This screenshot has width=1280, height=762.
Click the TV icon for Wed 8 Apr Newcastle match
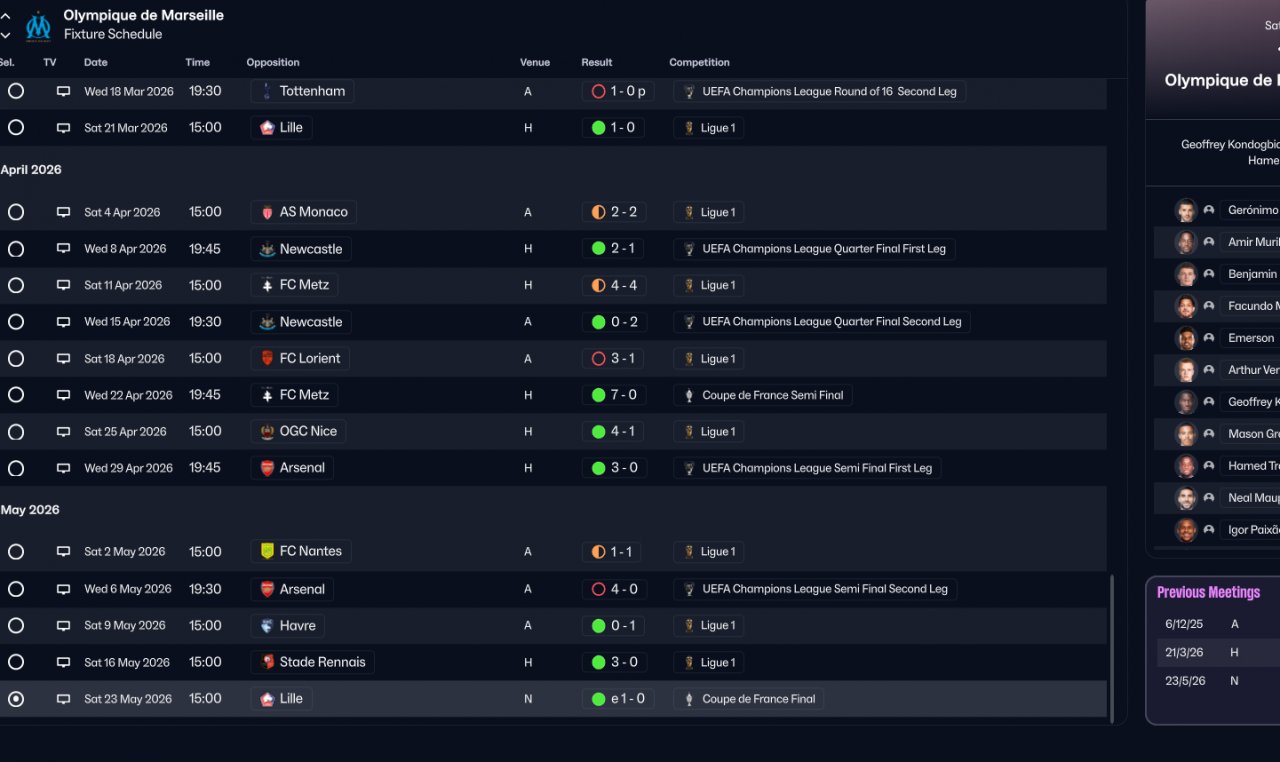point(63,249)
